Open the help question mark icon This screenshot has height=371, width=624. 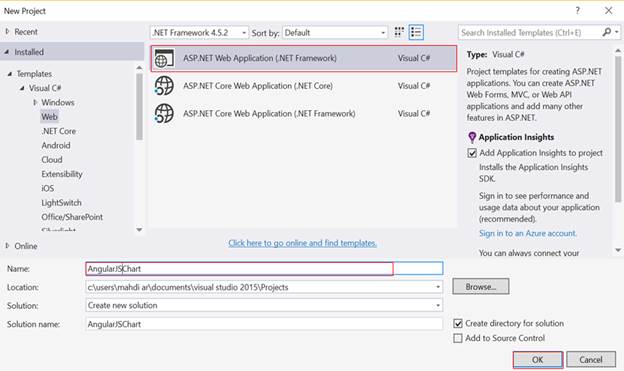[577, 11]
